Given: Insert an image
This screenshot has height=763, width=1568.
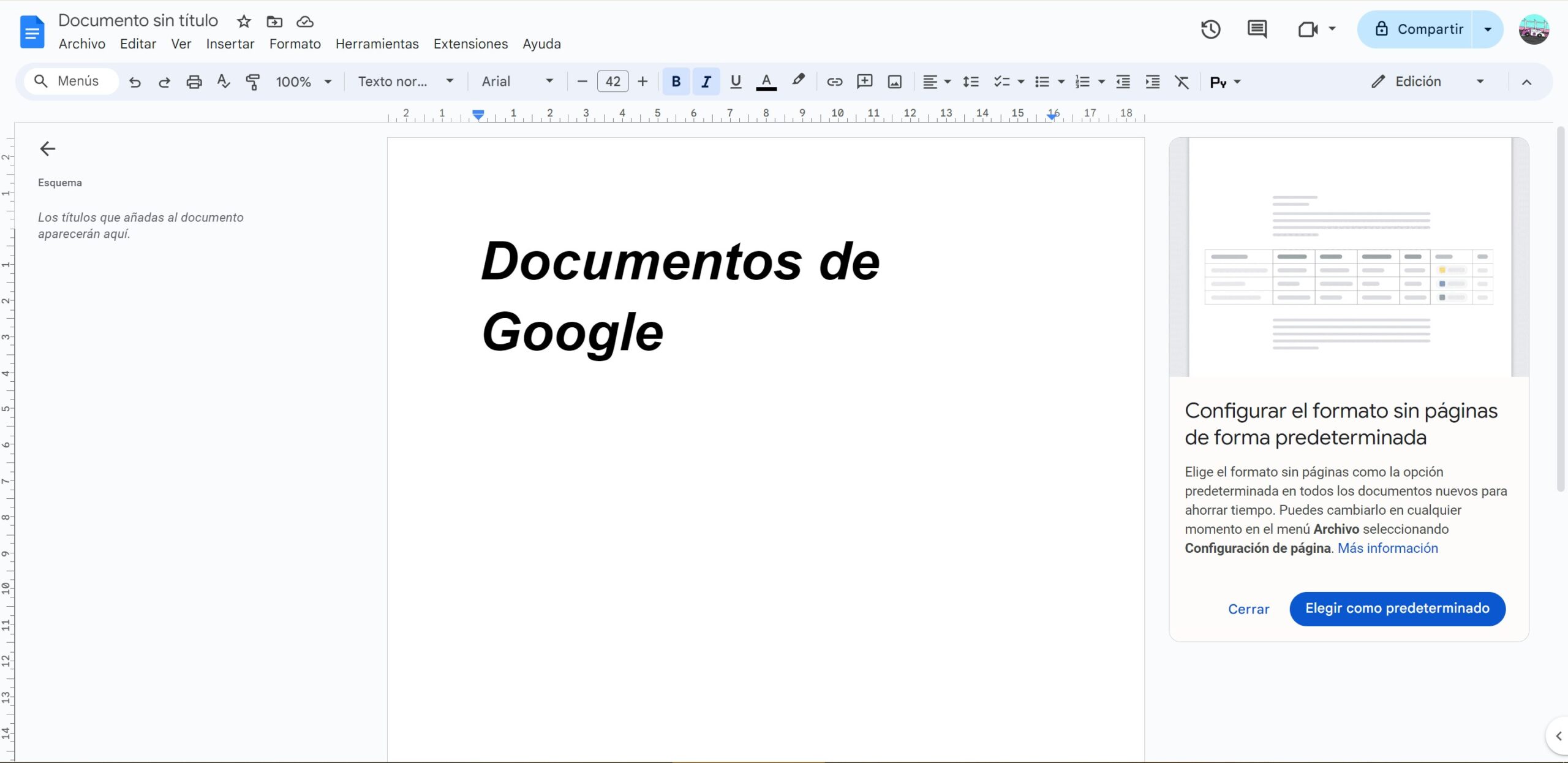Looking at the screenshot, I should [x=894, y=82].
